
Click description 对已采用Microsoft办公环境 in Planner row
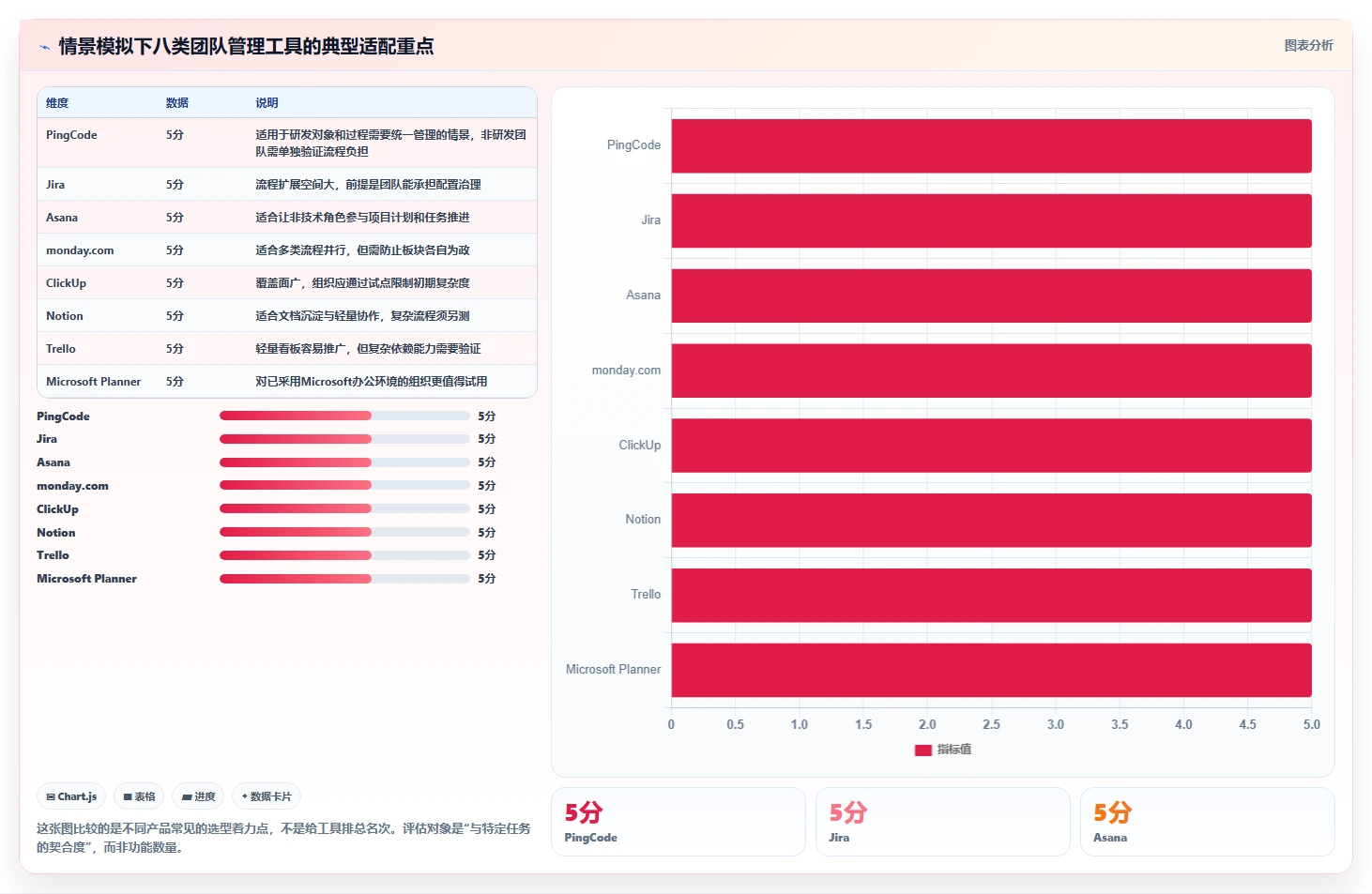[372, 382]
